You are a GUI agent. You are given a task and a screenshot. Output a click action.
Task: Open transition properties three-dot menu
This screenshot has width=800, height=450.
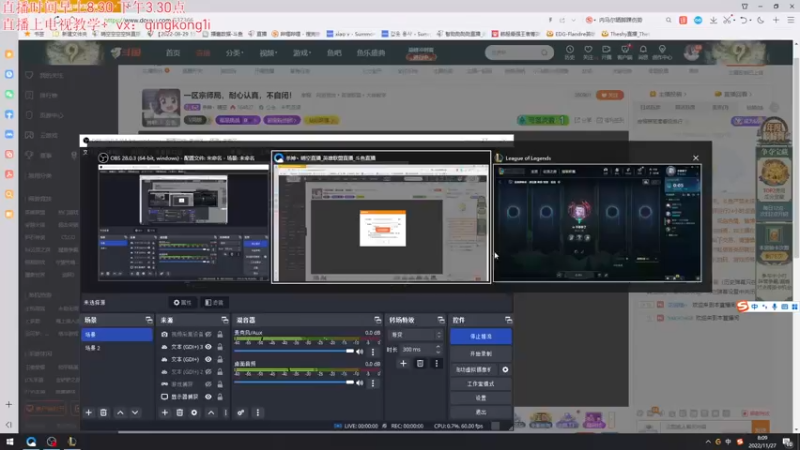click(436, 363)
